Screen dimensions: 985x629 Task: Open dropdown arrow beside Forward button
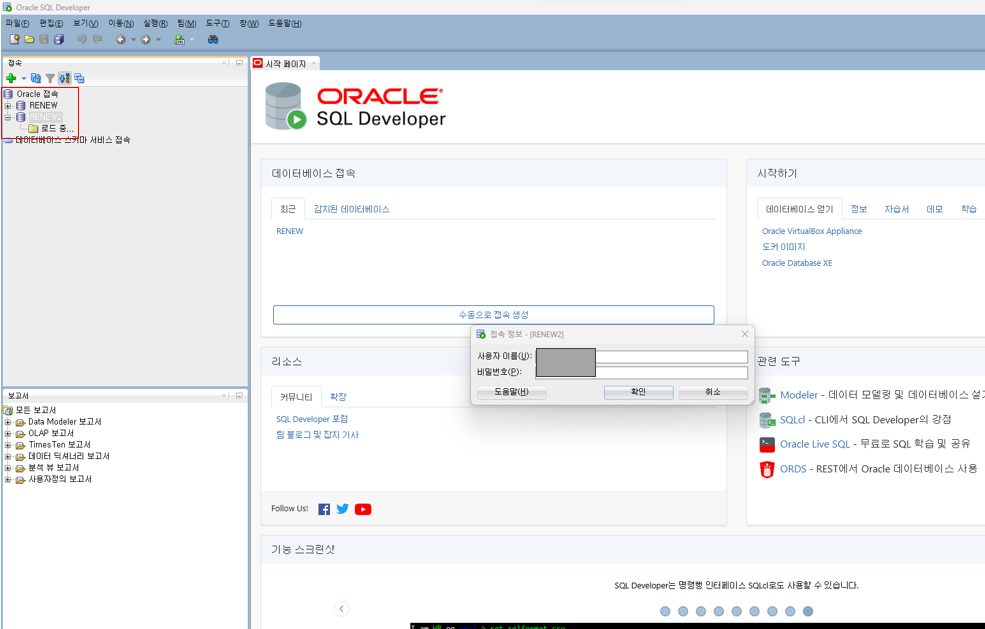coord(158,40)
